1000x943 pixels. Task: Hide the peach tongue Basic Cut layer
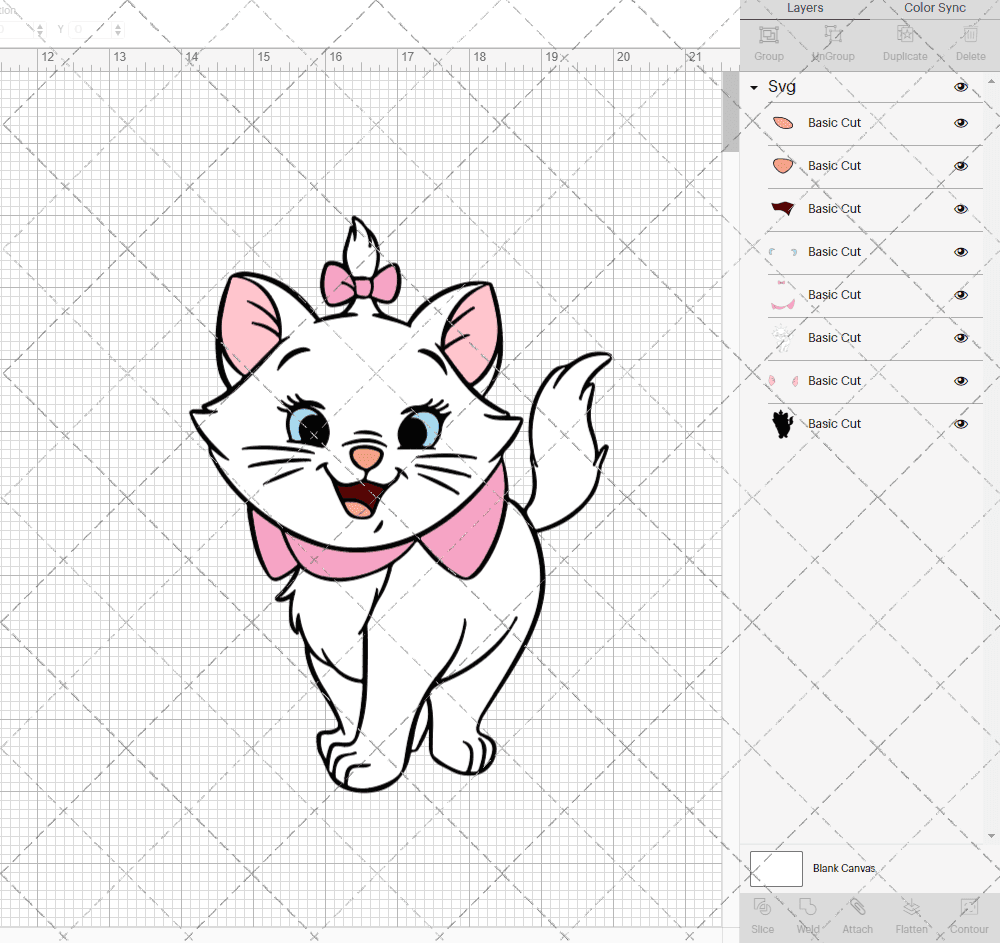(960, 123)
